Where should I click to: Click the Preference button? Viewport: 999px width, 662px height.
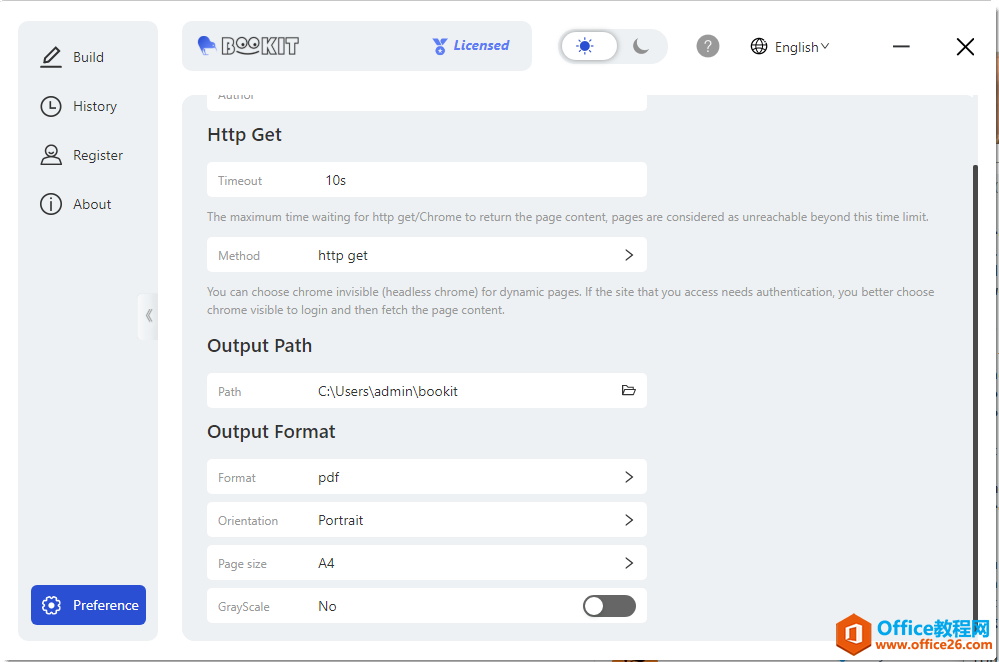tap(89, 605)
